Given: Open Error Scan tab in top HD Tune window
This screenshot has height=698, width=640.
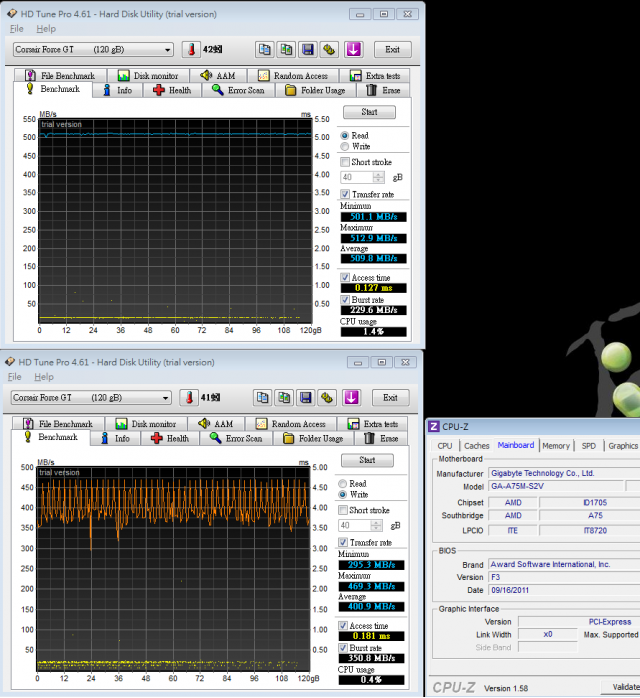Looking at the screenshot, I should tap(238, 90).
